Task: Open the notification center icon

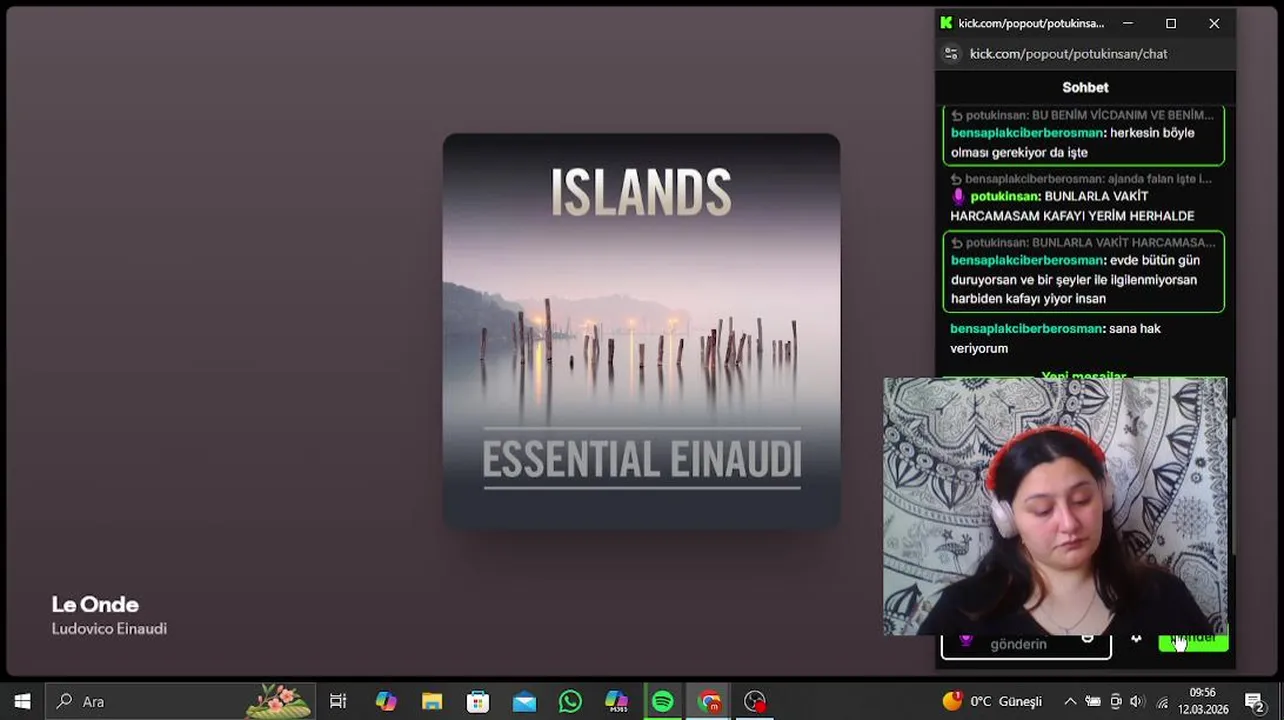Action: pos(1254,701)
